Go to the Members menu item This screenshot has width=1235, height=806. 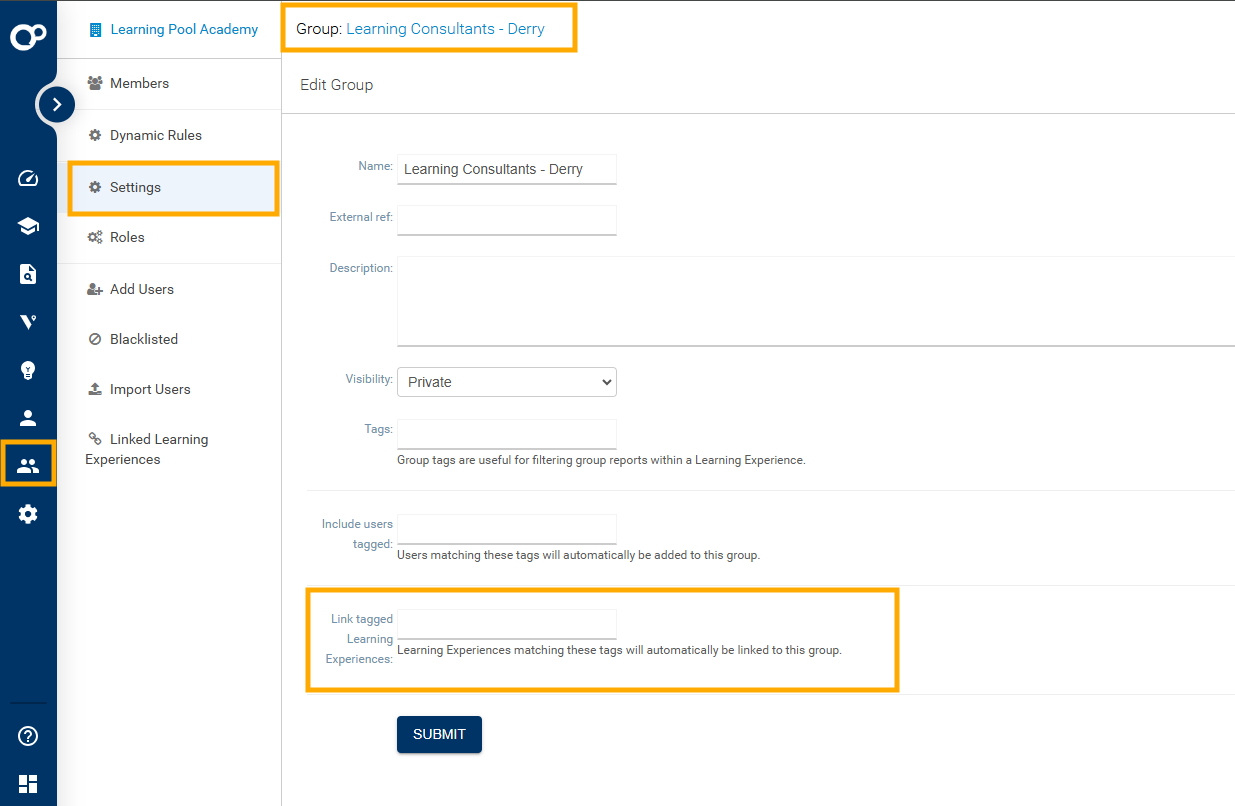(x=139, y=83)
